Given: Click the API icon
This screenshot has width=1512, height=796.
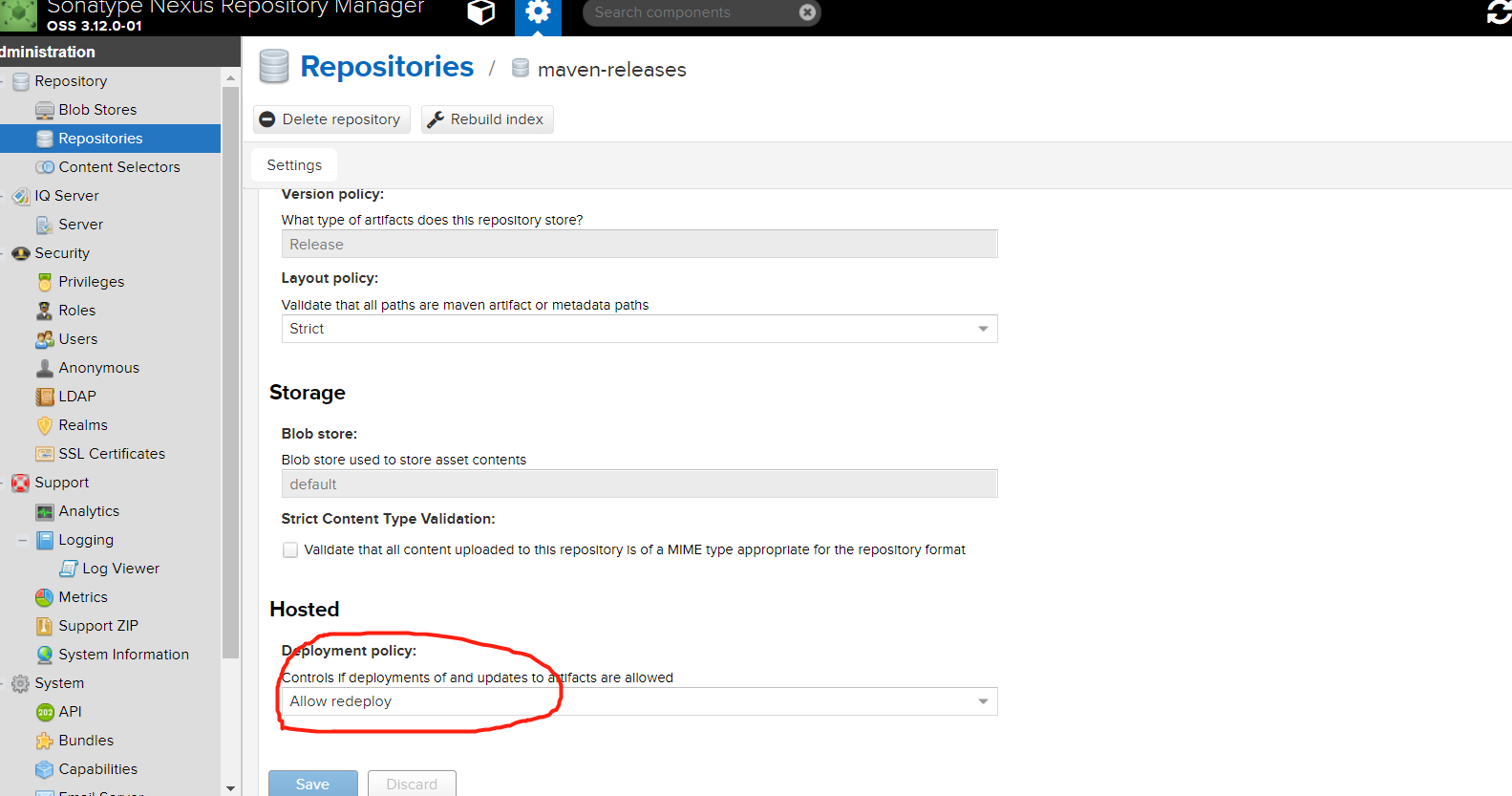Looking at the screenshot, I should pyautogui.click(x=45, y=712).
